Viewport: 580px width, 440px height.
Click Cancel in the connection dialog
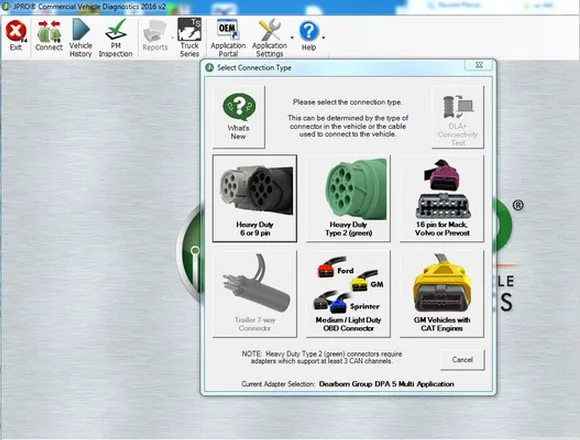(462, 359)
